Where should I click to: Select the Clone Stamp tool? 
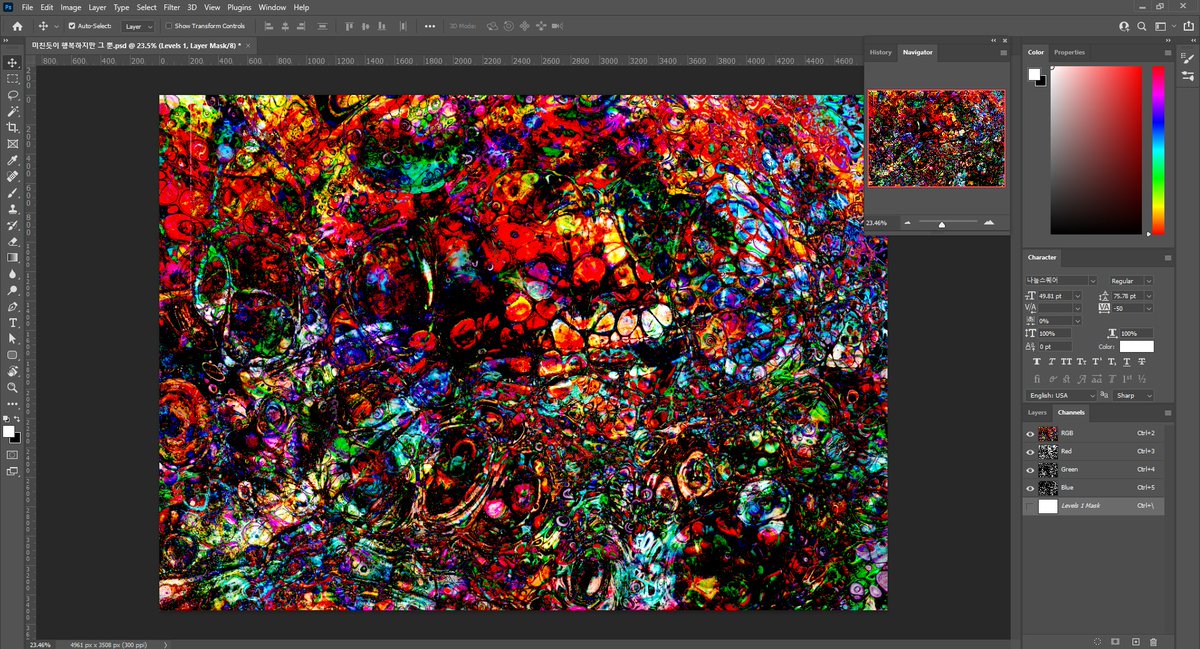point(13,209)
